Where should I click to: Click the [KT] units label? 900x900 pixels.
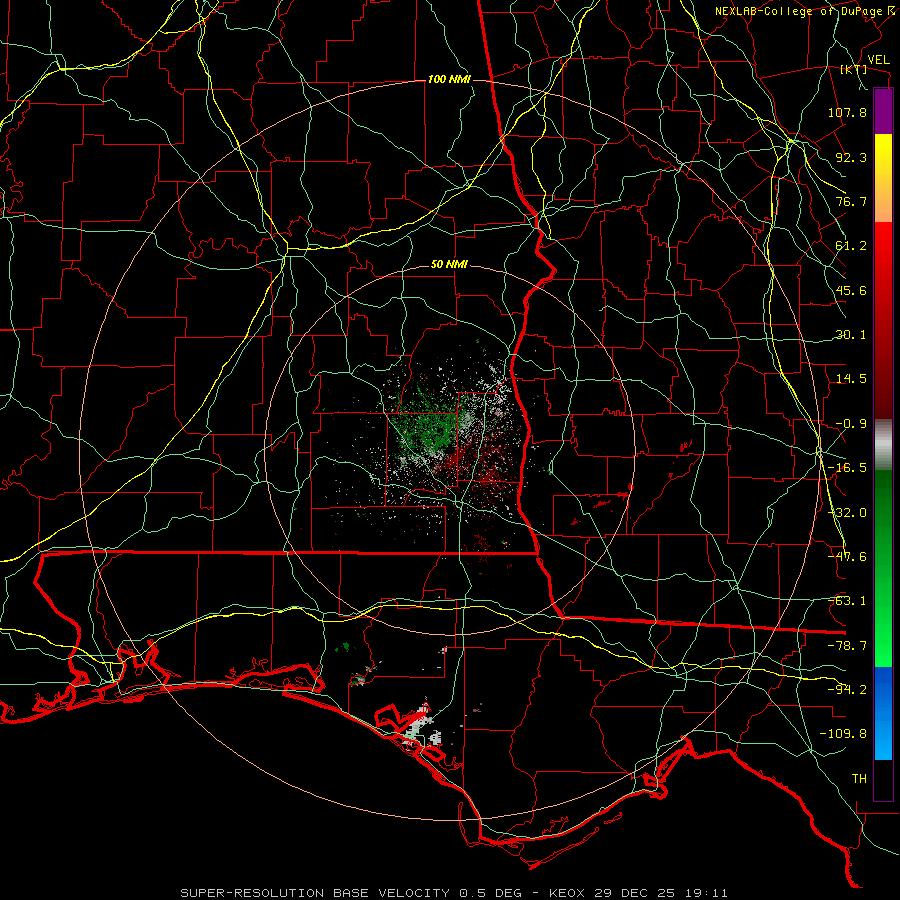click(854, 69)
